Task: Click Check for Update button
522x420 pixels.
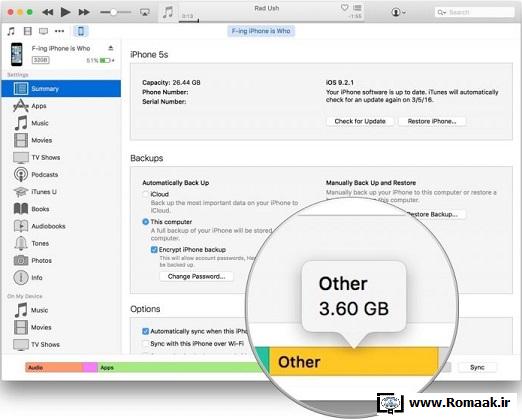Action: [x=360, y=121]
